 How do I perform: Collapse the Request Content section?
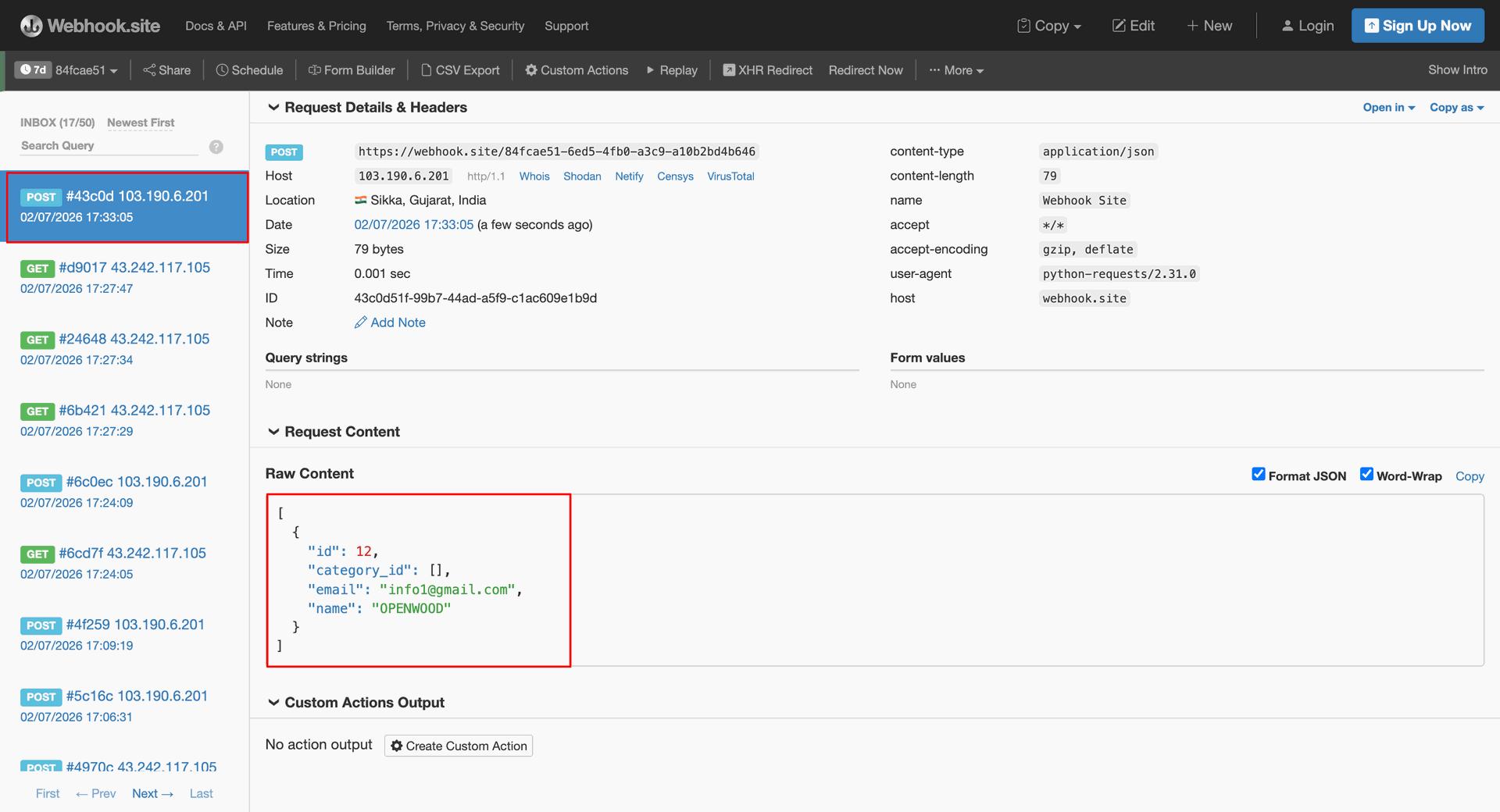click(273, 432)
